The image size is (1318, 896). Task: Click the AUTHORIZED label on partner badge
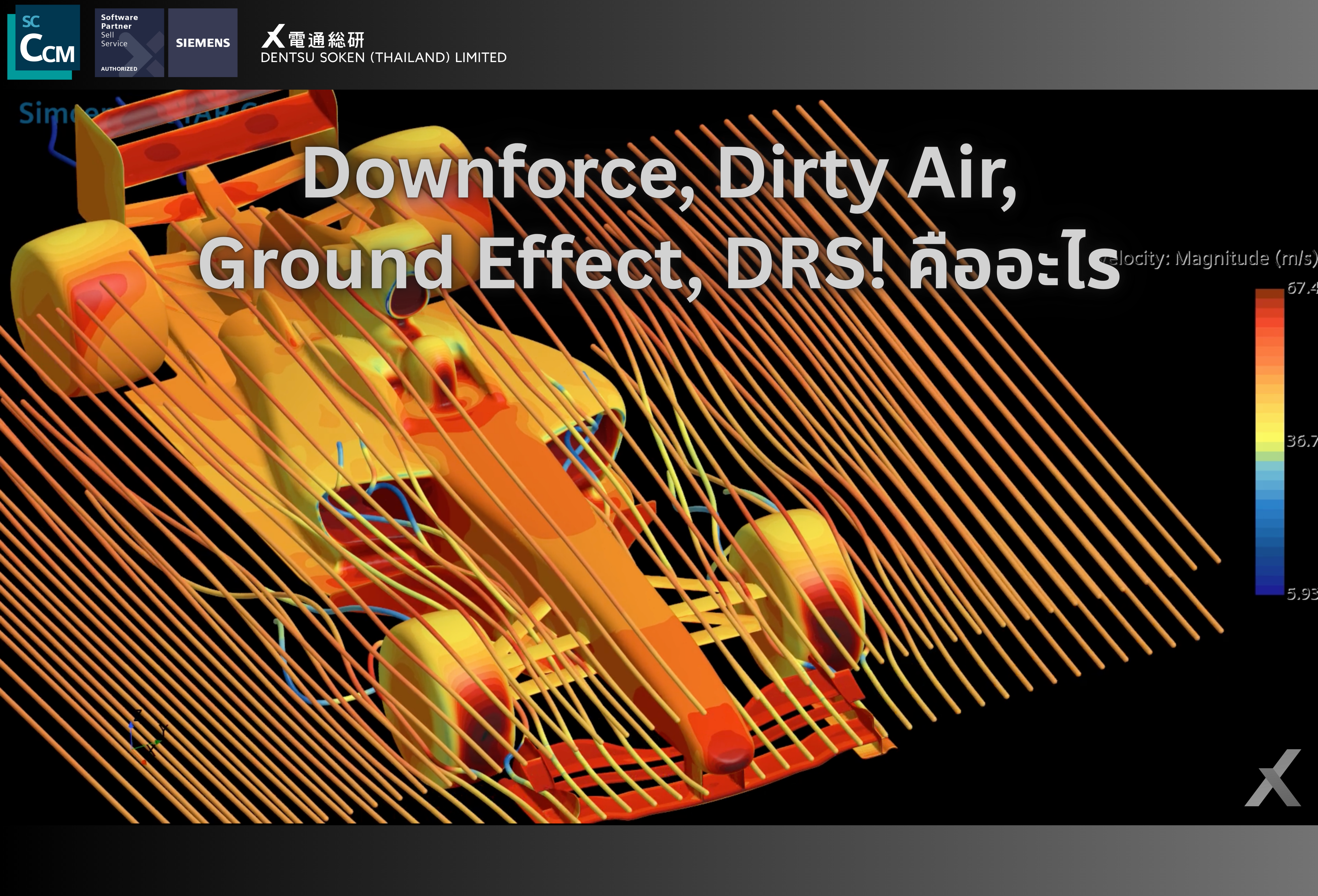click(x=119, y=69)
